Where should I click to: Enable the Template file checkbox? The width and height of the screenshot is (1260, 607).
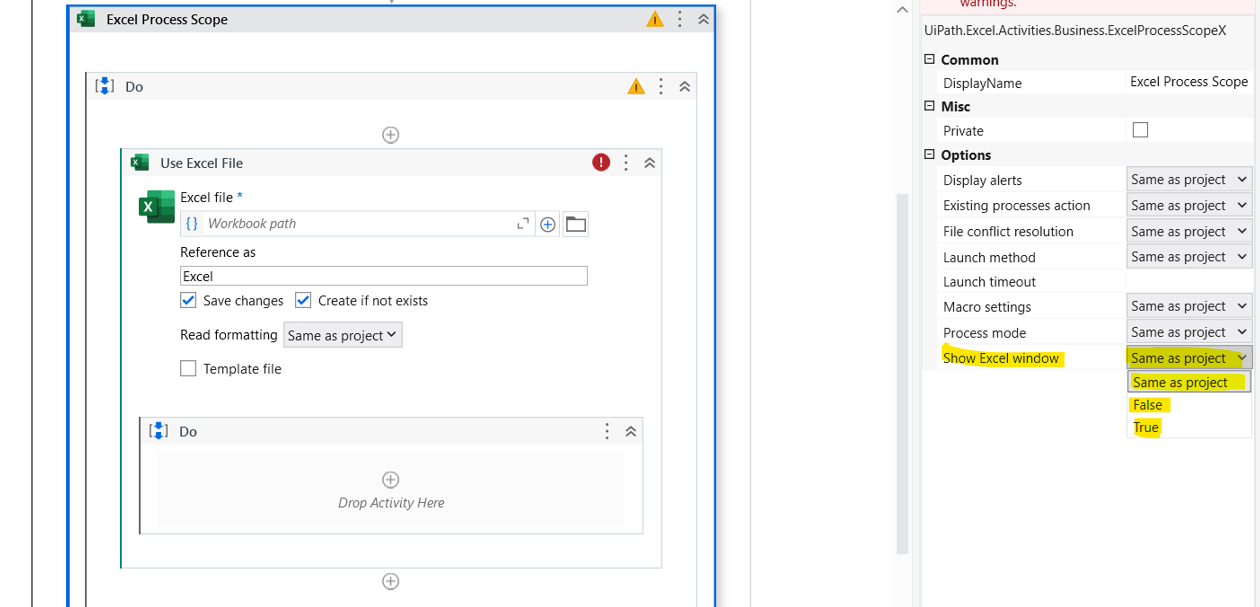pos(188,368)
